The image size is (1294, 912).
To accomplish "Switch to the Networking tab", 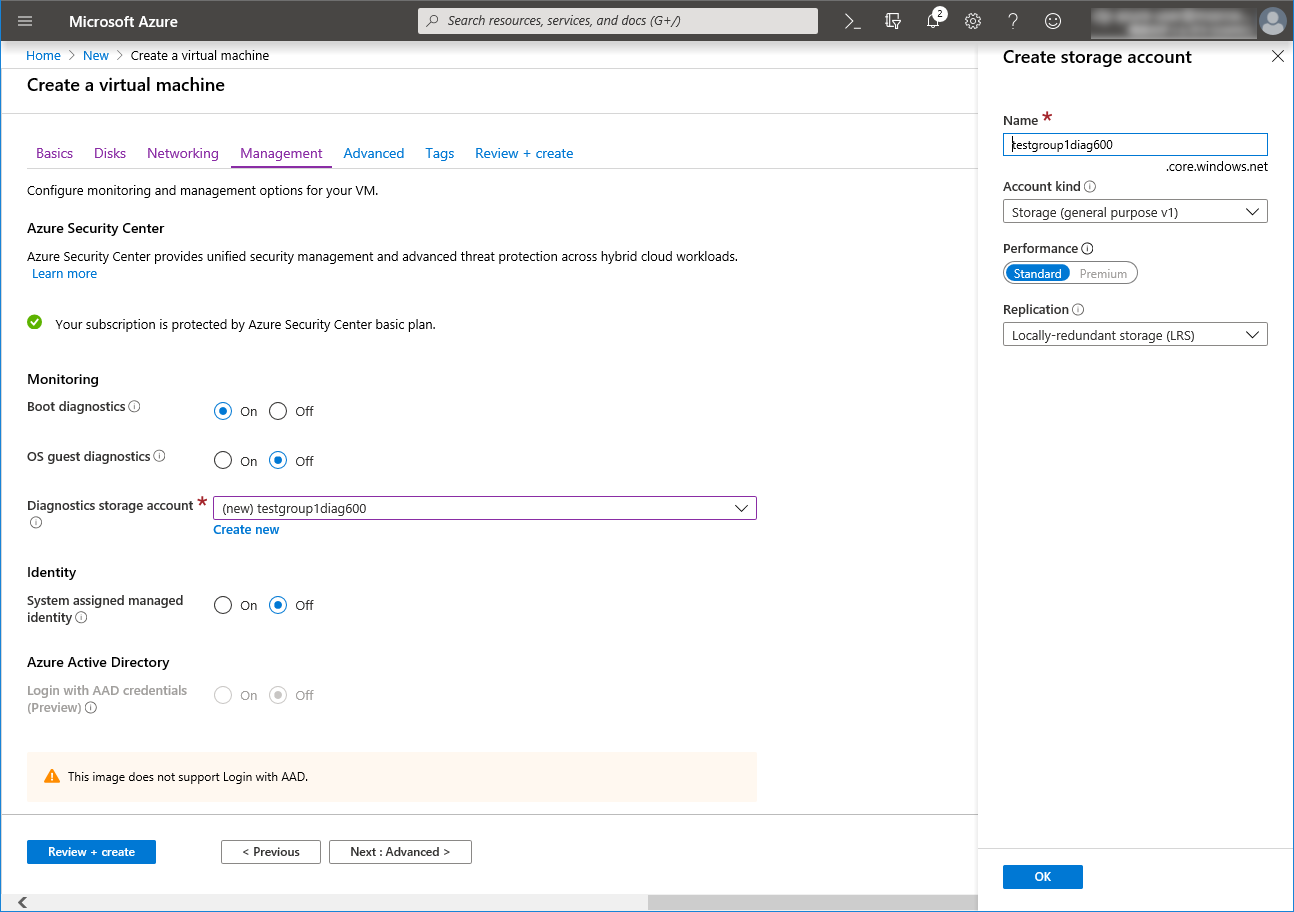I will coord(182,153).
